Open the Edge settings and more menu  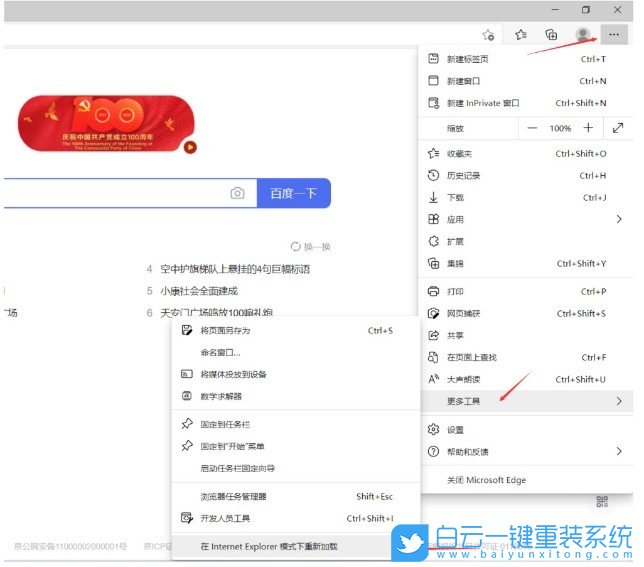point(614,34)
